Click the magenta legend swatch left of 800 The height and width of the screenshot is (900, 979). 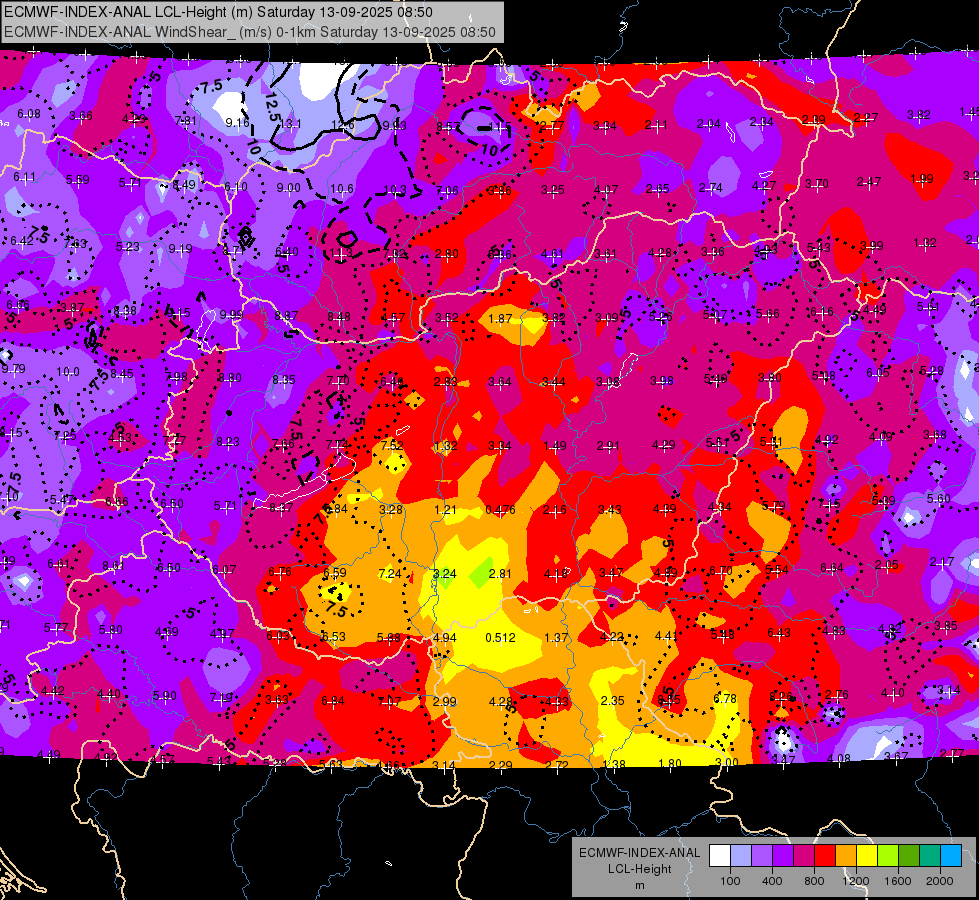[x=804, y=856]
